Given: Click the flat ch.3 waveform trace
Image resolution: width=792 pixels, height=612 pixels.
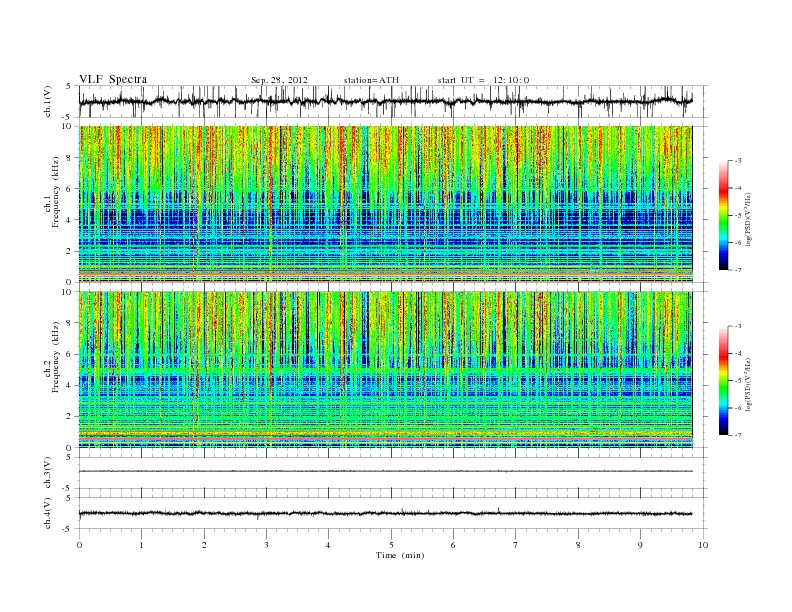Looking at the screenshot, I should click(386, 471).
